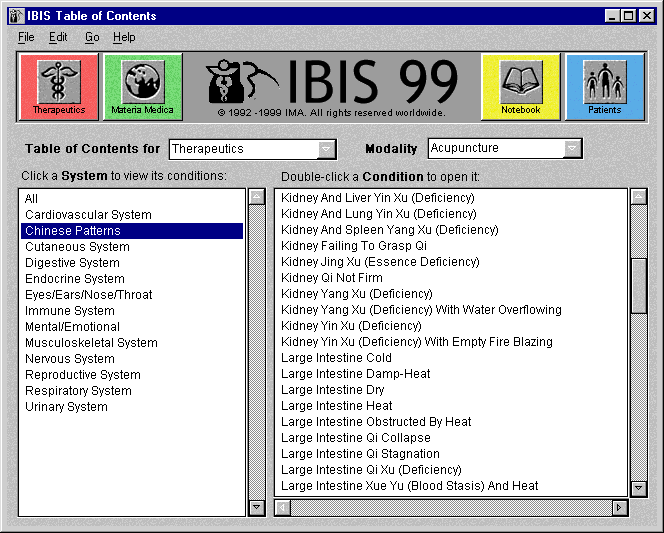Select Kidney Yin Xu With Empty Fire Blazing

tap(451, 342)
